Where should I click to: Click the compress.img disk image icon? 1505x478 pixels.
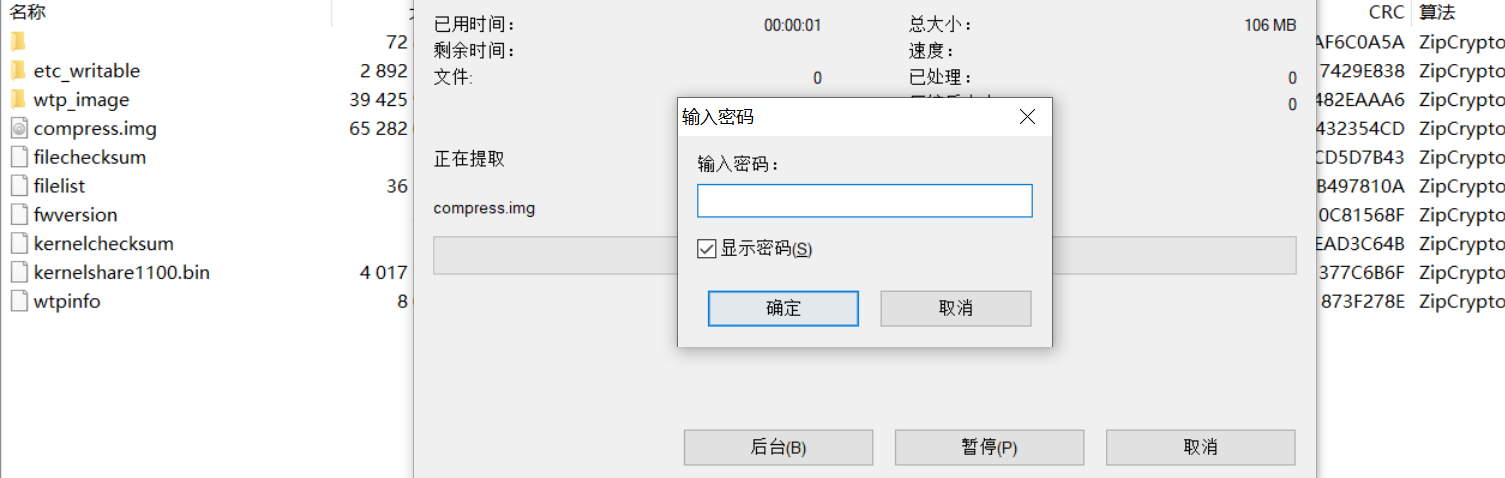click(18, 129)
